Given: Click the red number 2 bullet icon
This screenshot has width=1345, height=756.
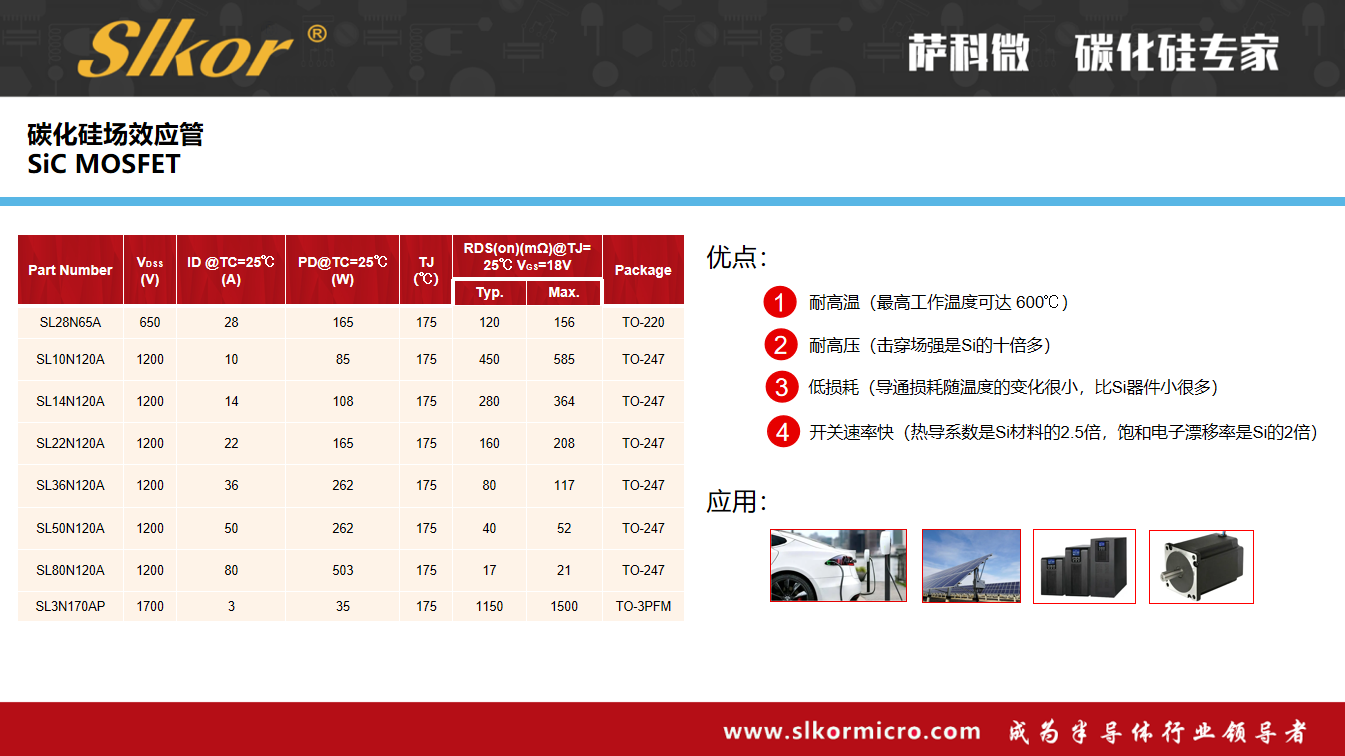Looking at the screenshot, I should [780, 345].
